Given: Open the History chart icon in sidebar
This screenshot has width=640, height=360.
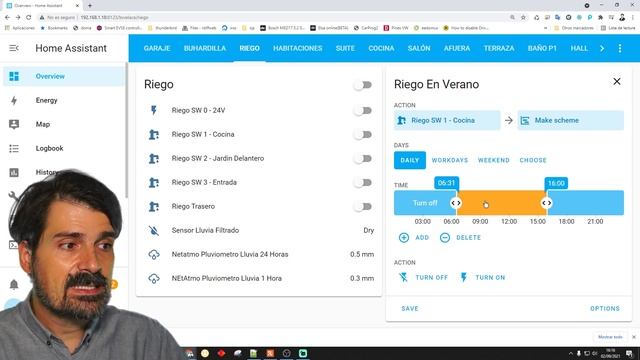Looking at the screenshot, I should [x=14, y=172].
